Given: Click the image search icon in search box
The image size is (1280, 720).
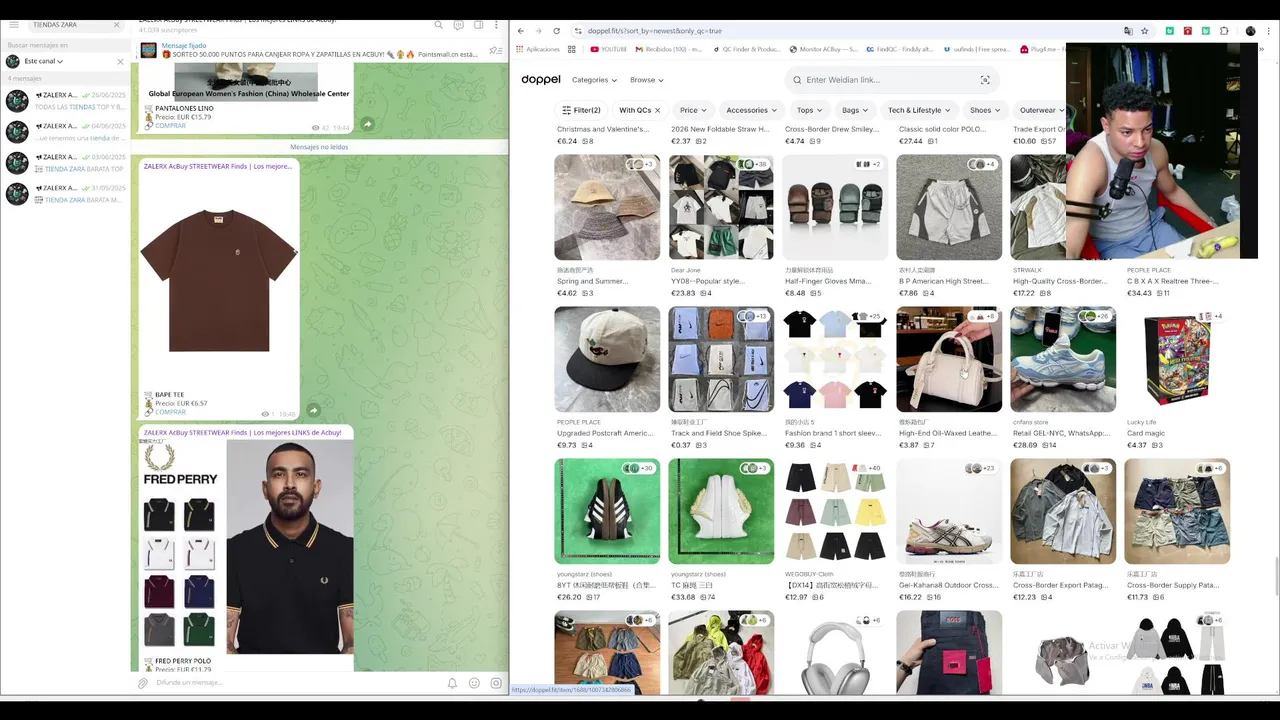Looking at the screenshot, I should pos(984,80).
